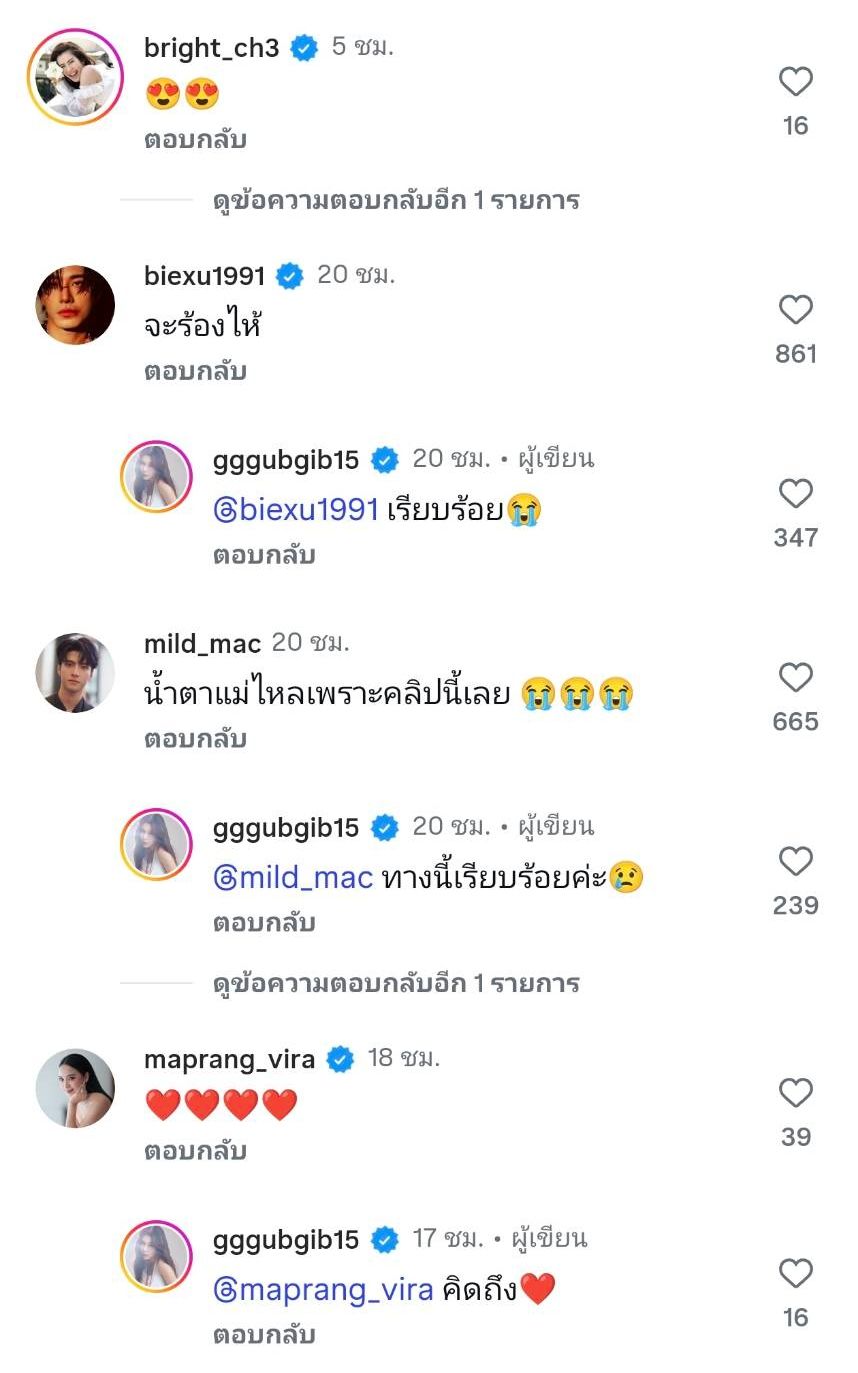The width and height of the screenshot is (858, 1373).
Task: Tap heart icon beside maprang_vira's comment
Action: [x=795, y=1094]
